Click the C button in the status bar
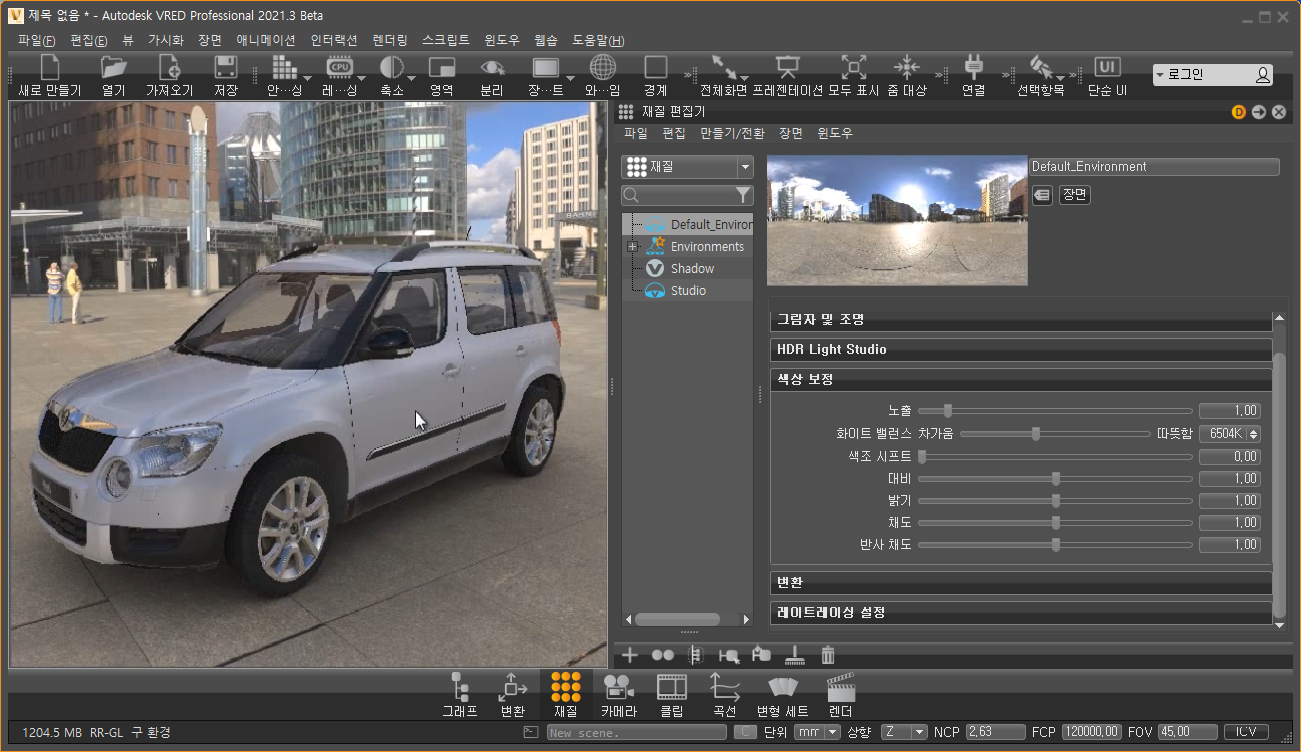 745,733
